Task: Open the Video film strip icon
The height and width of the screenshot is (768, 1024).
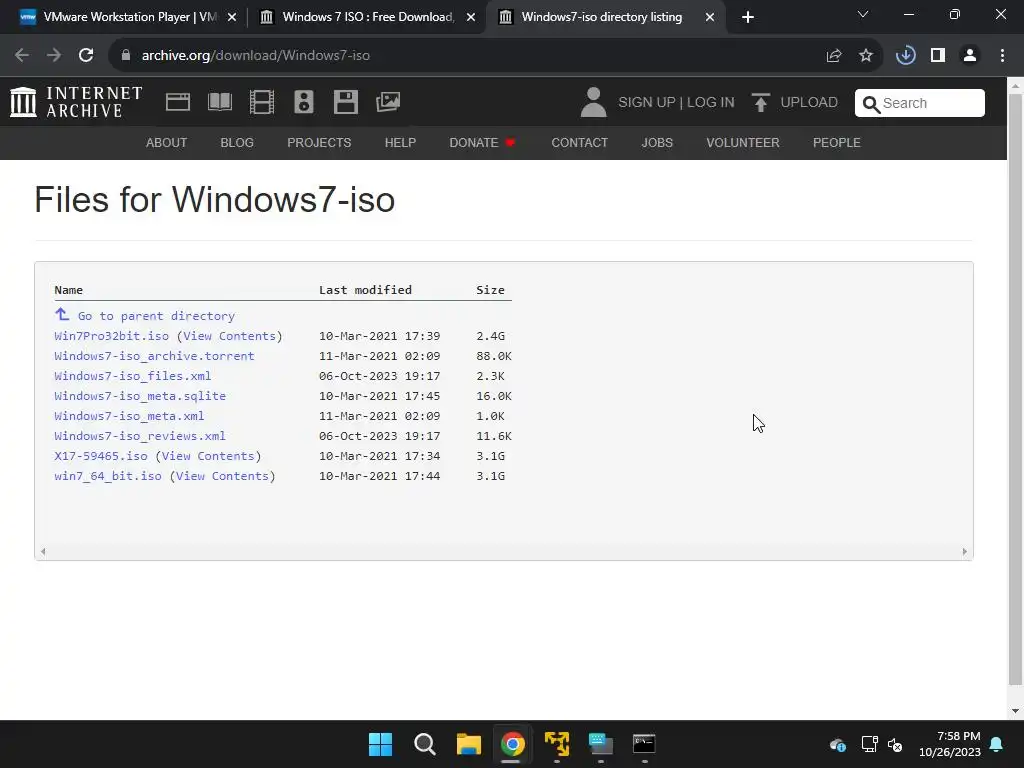Action: click(262, 102)
